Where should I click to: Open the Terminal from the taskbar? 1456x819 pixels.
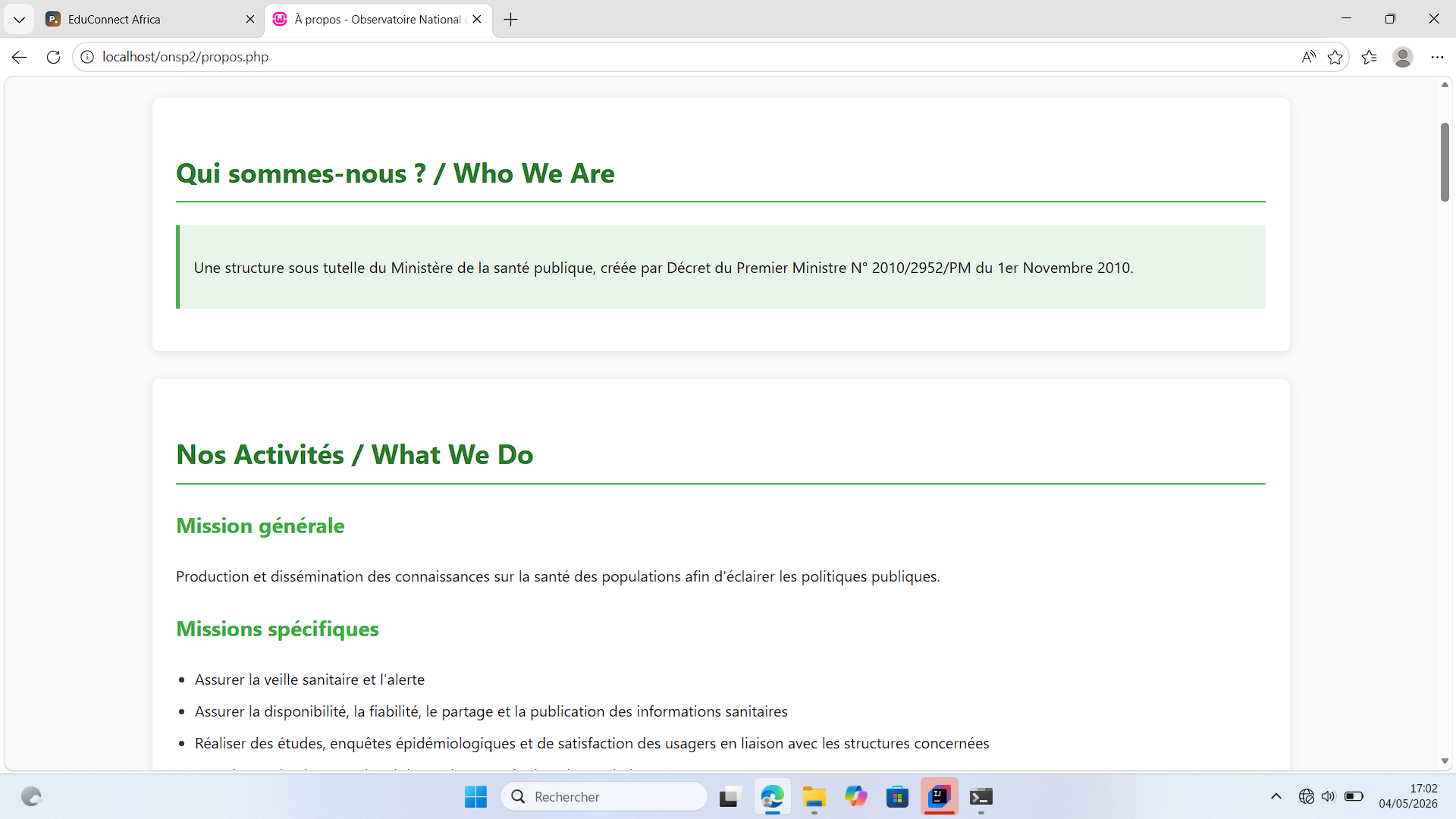pos(981,797)
